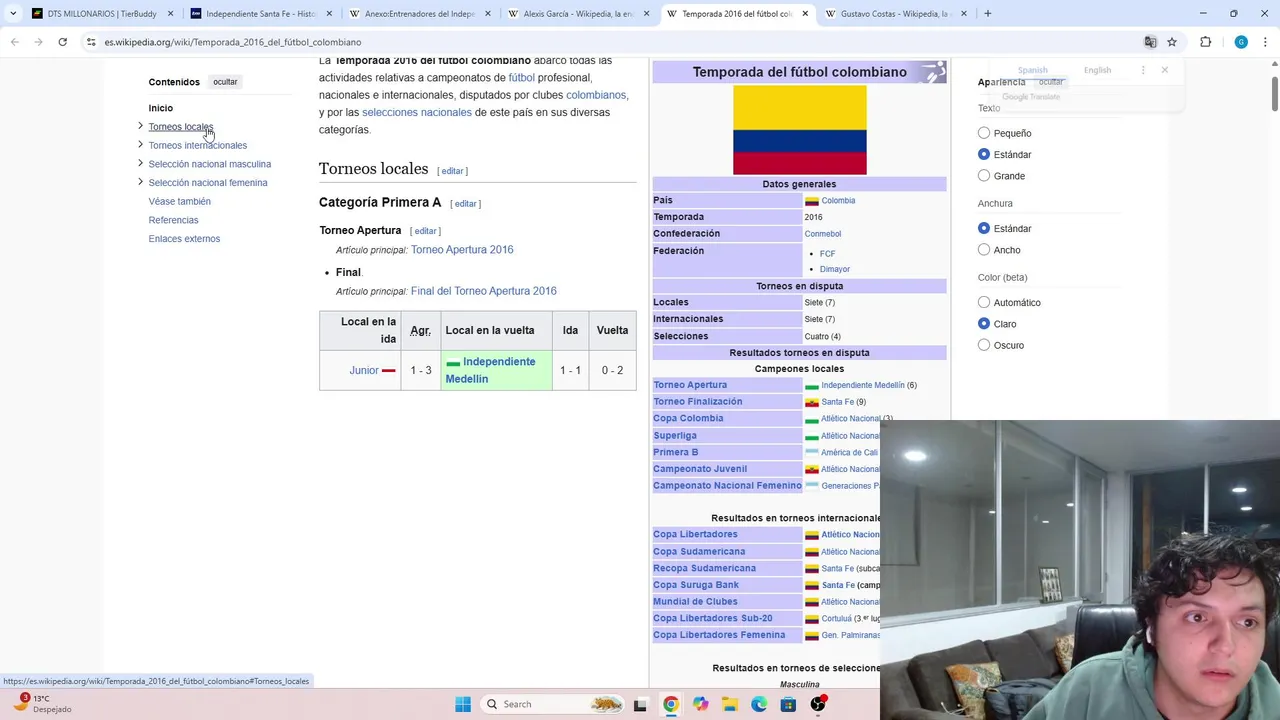Open OBS Studio from the taskbar
1280x720 pixels.
tap(818, 704)
